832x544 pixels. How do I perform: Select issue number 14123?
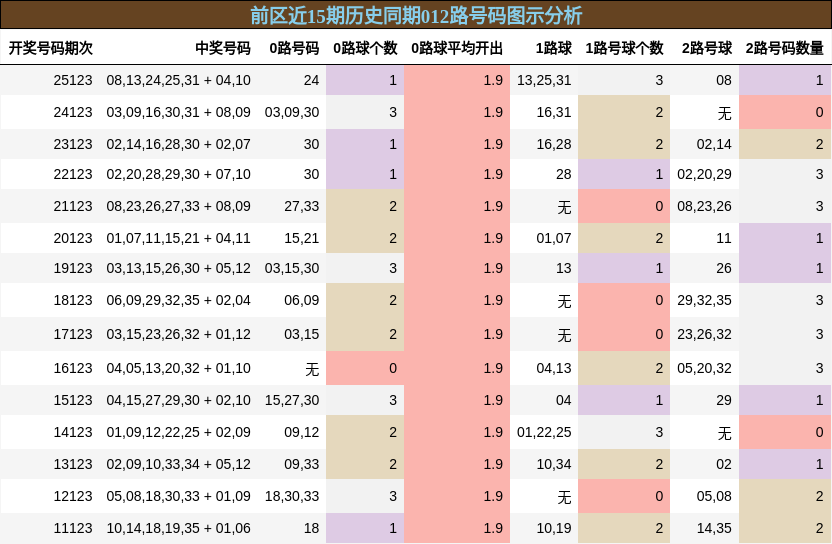click(73, 432)
